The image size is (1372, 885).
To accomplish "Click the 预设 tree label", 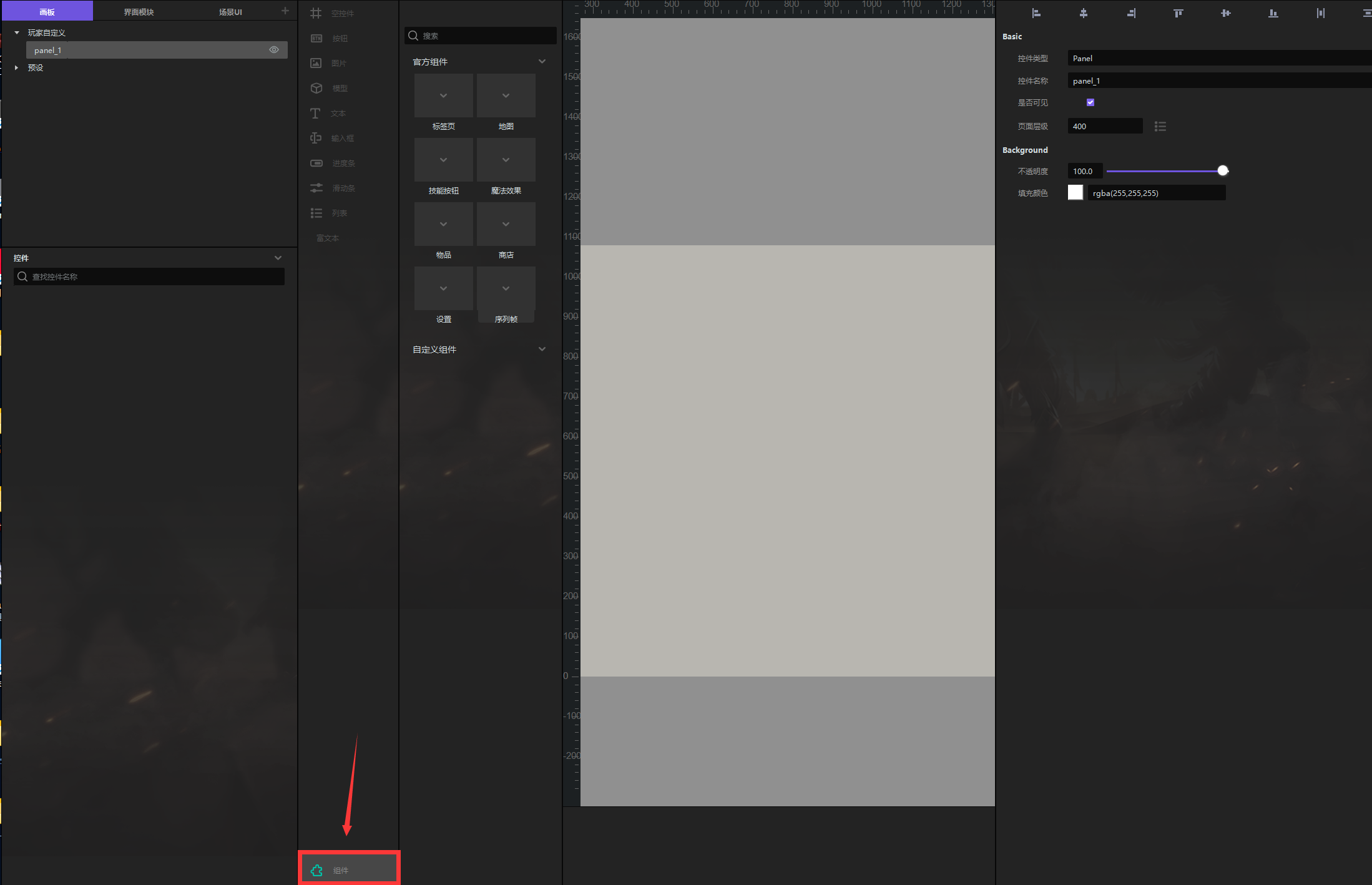I will tap(36, 67).
